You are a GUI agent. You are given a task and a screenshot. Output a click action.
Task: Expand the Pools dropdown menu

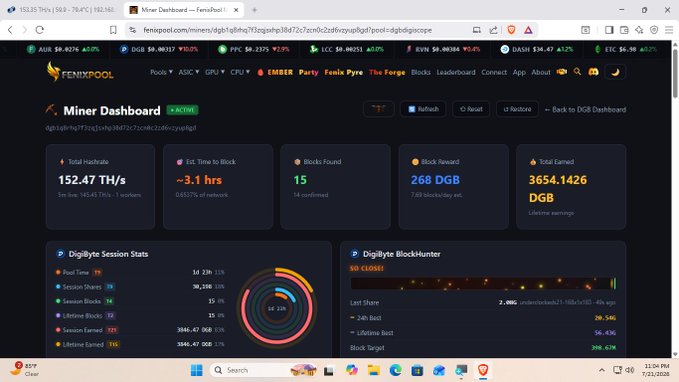161,72
